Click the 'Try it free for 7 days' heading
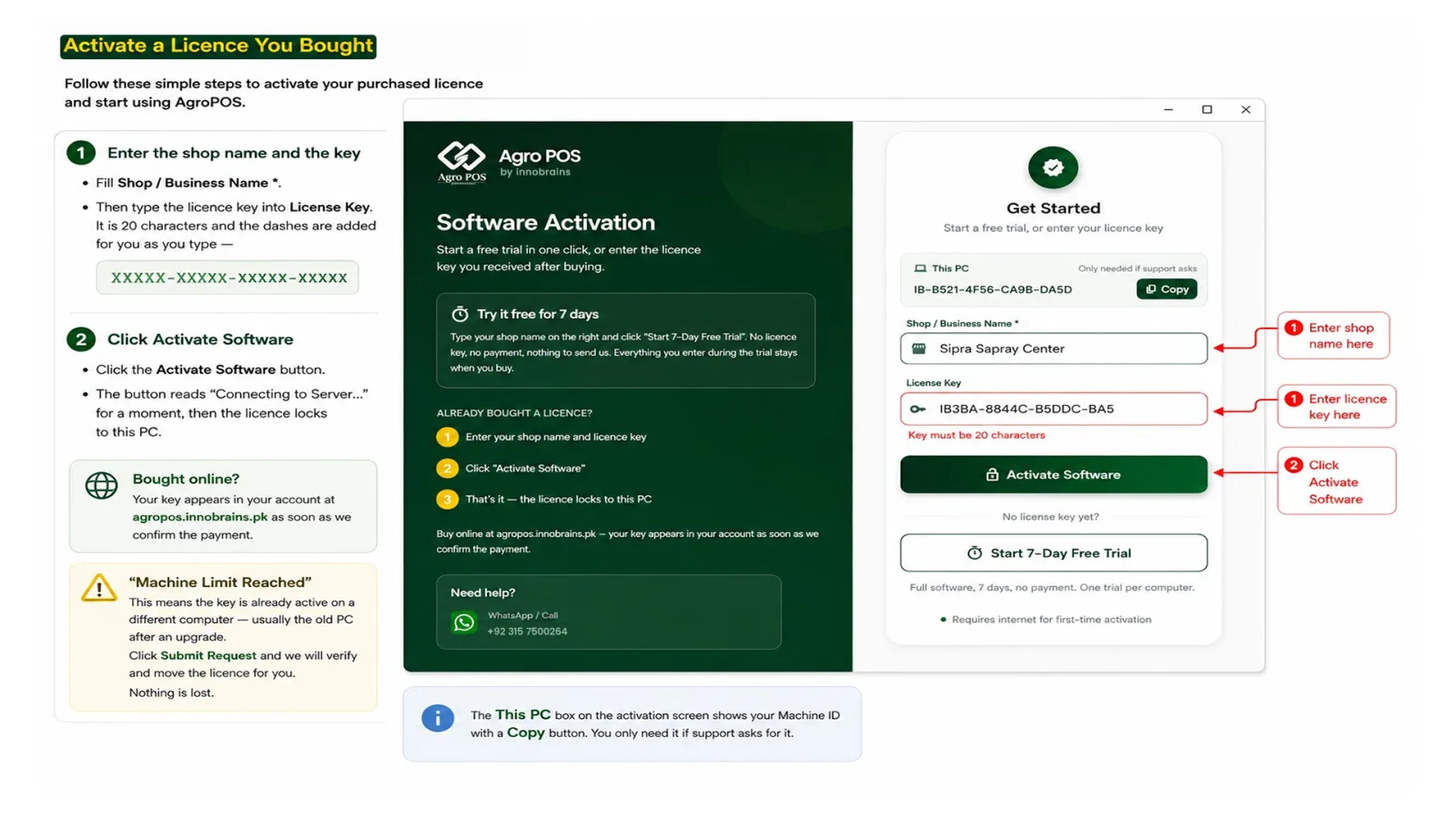 (538, 314)
